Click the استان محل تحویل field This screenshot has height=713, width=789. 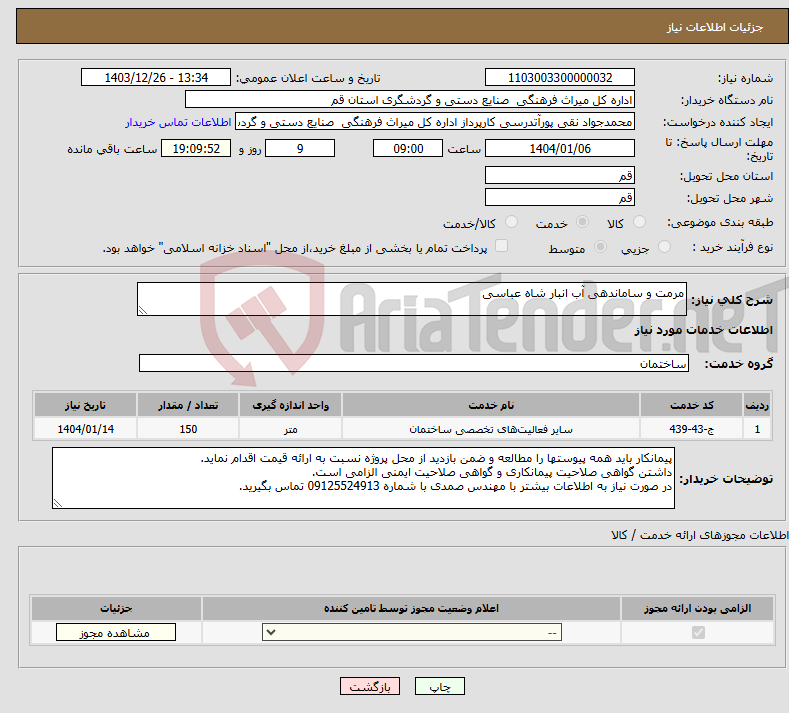pos(560,175)
